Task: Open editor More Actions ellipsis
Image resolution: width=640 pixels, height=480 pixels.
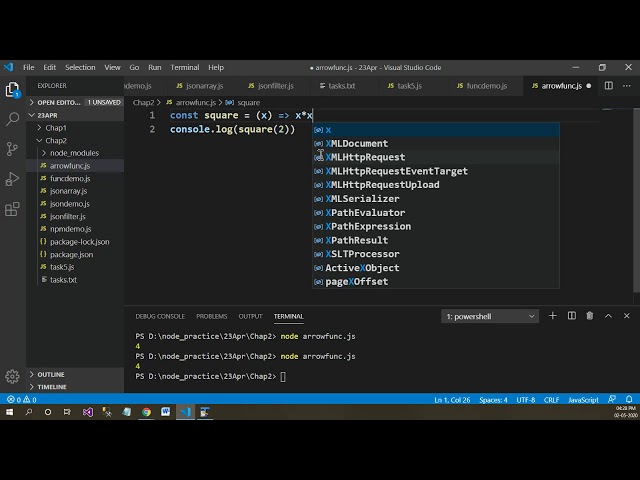Action: [x=627, y=86]
